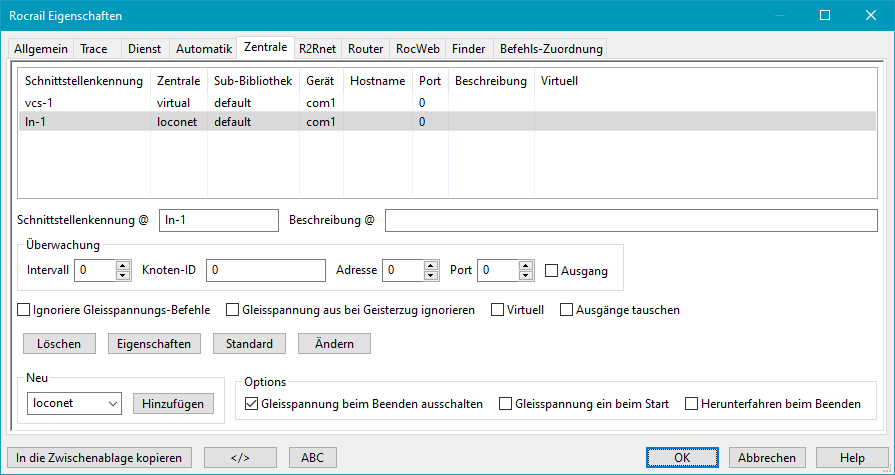
Task: Click the Löschen button
Action: (59, 343)
